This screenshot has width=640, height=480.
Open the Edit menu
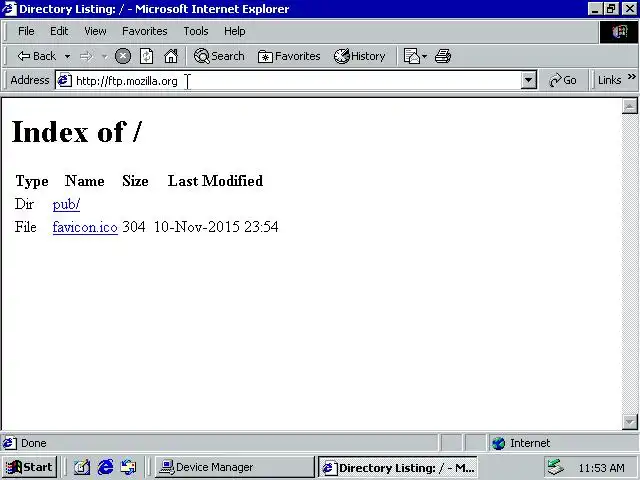tap(59, 31)
